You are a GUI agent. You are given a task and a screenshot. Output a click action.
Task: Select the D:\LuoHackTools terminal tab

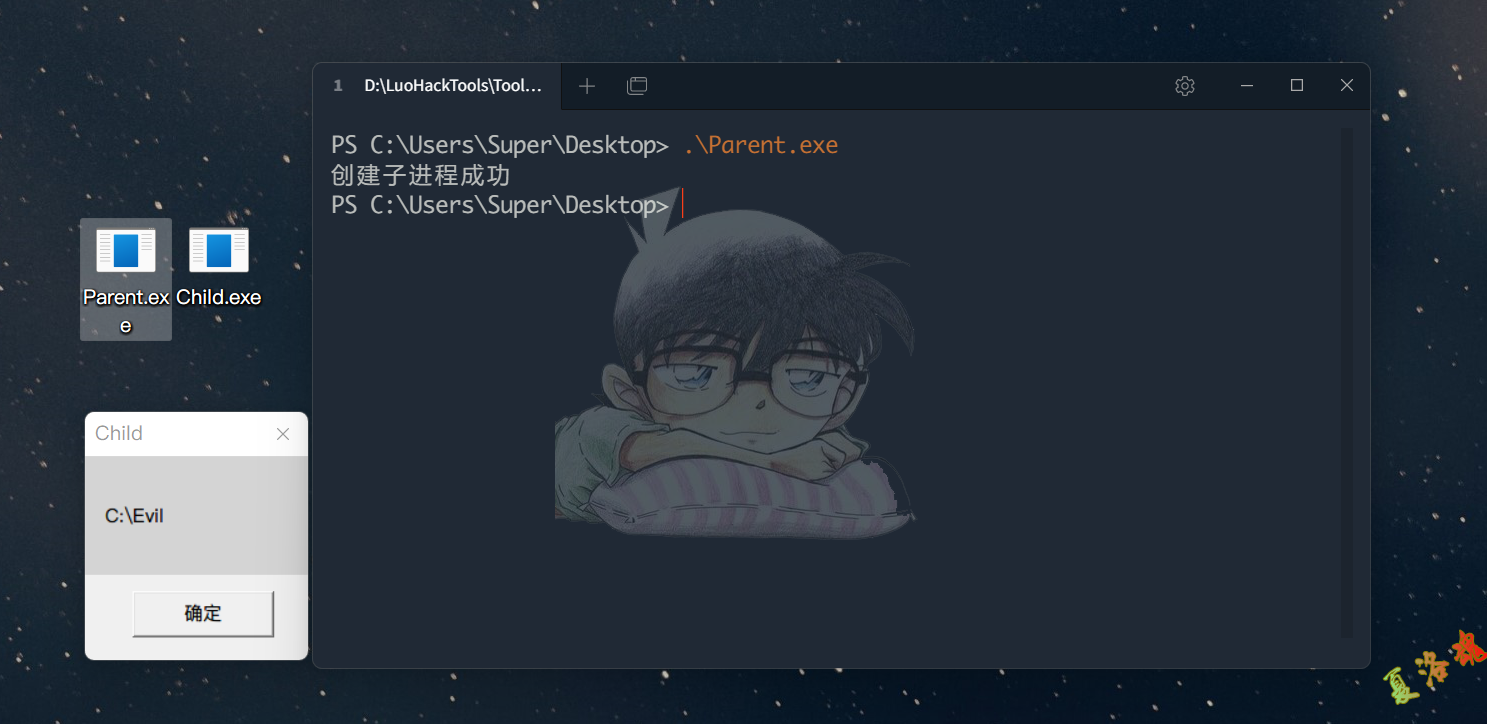click(438, 86)
